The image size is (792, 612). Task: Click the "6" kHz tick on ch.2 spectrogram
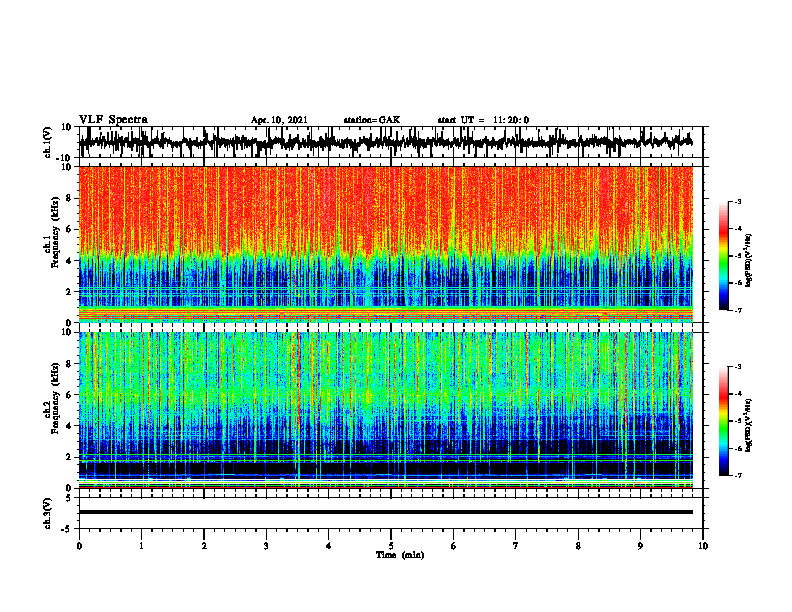(69, 395)
